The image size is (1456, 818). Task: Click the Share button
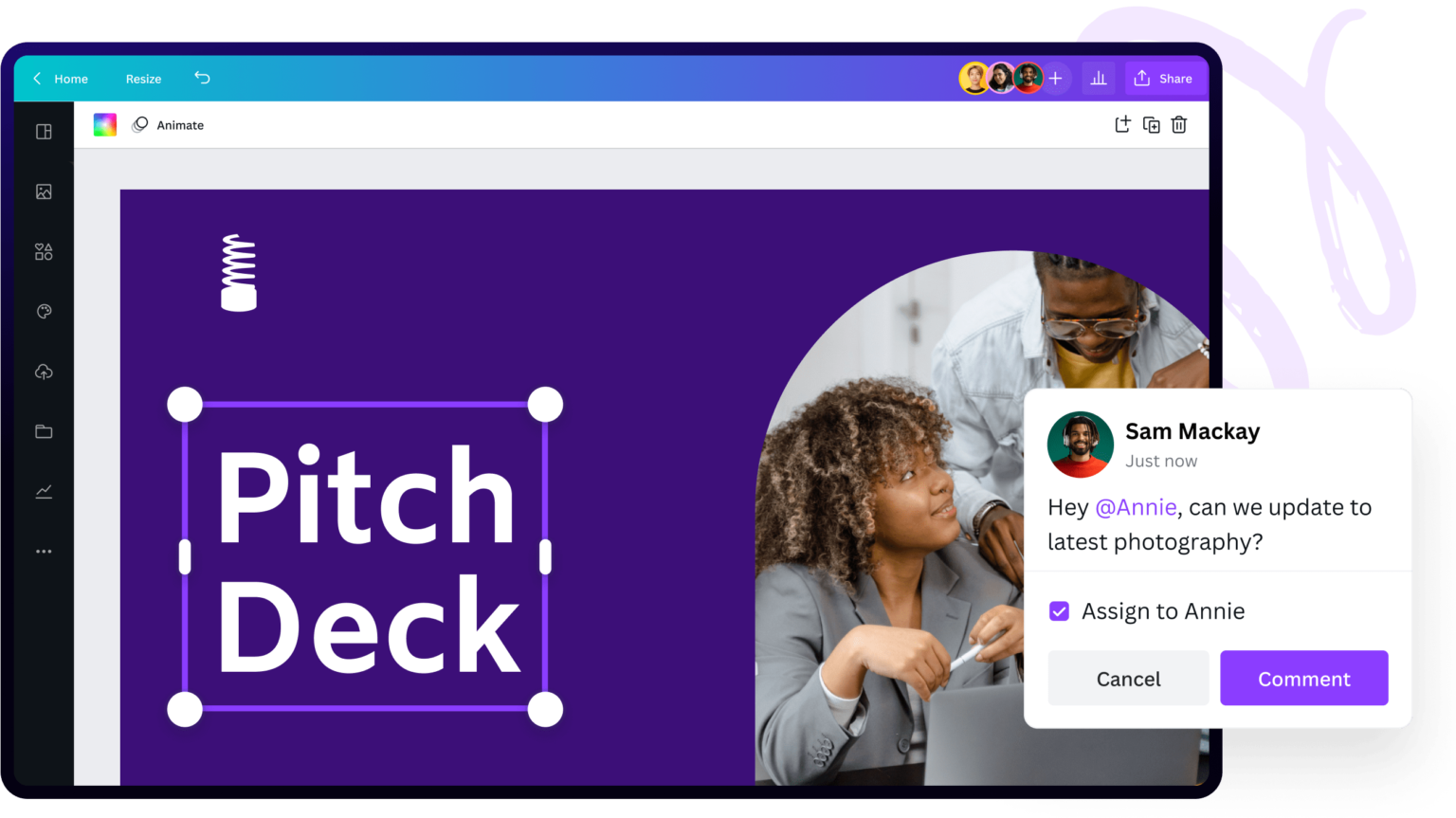click(x=1165, y=79)
